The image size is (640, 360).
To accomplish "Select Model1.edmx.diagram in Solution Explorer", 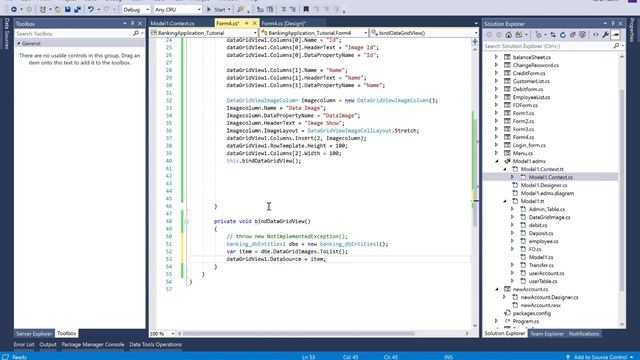I will click(547, 193).
